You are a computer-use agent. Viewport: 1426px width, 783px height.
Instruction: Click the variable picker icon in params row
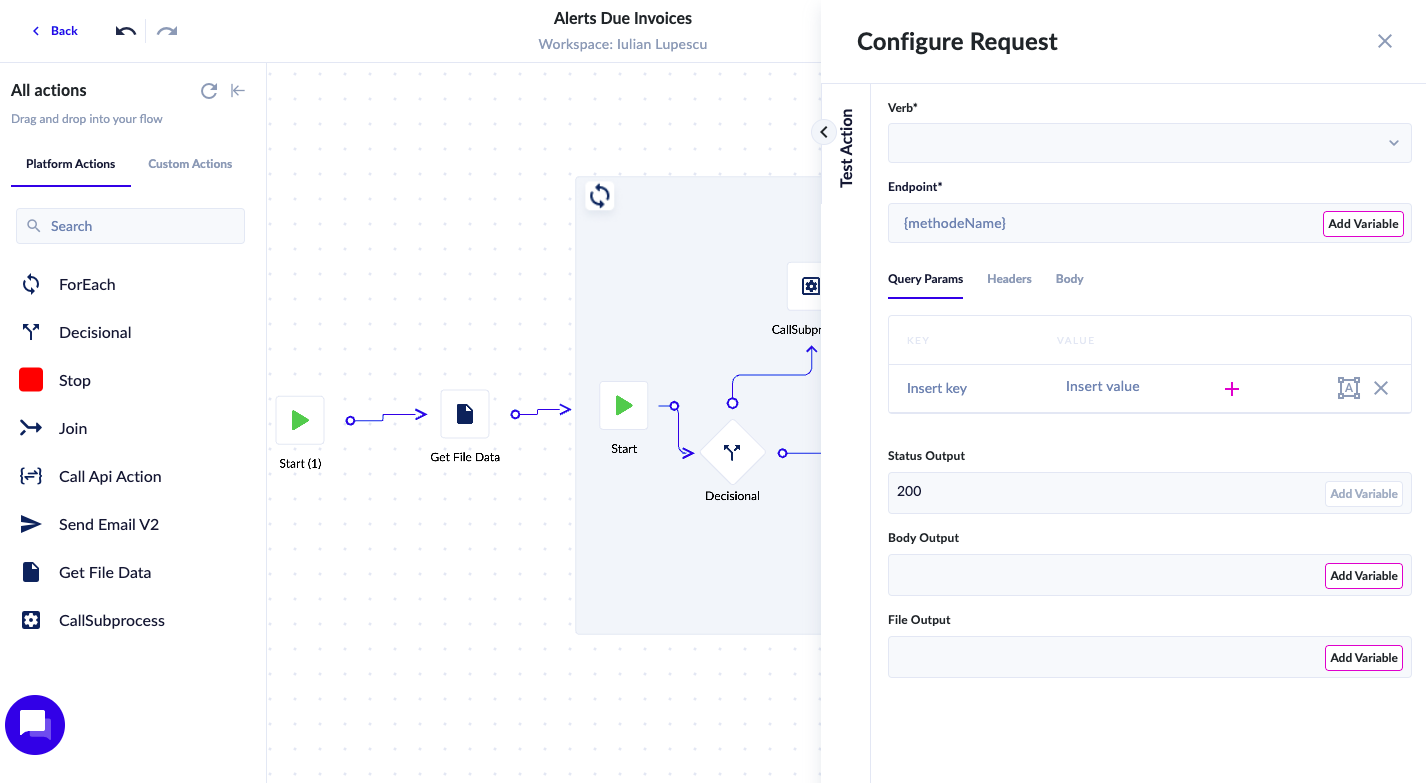pos(1348,388)
